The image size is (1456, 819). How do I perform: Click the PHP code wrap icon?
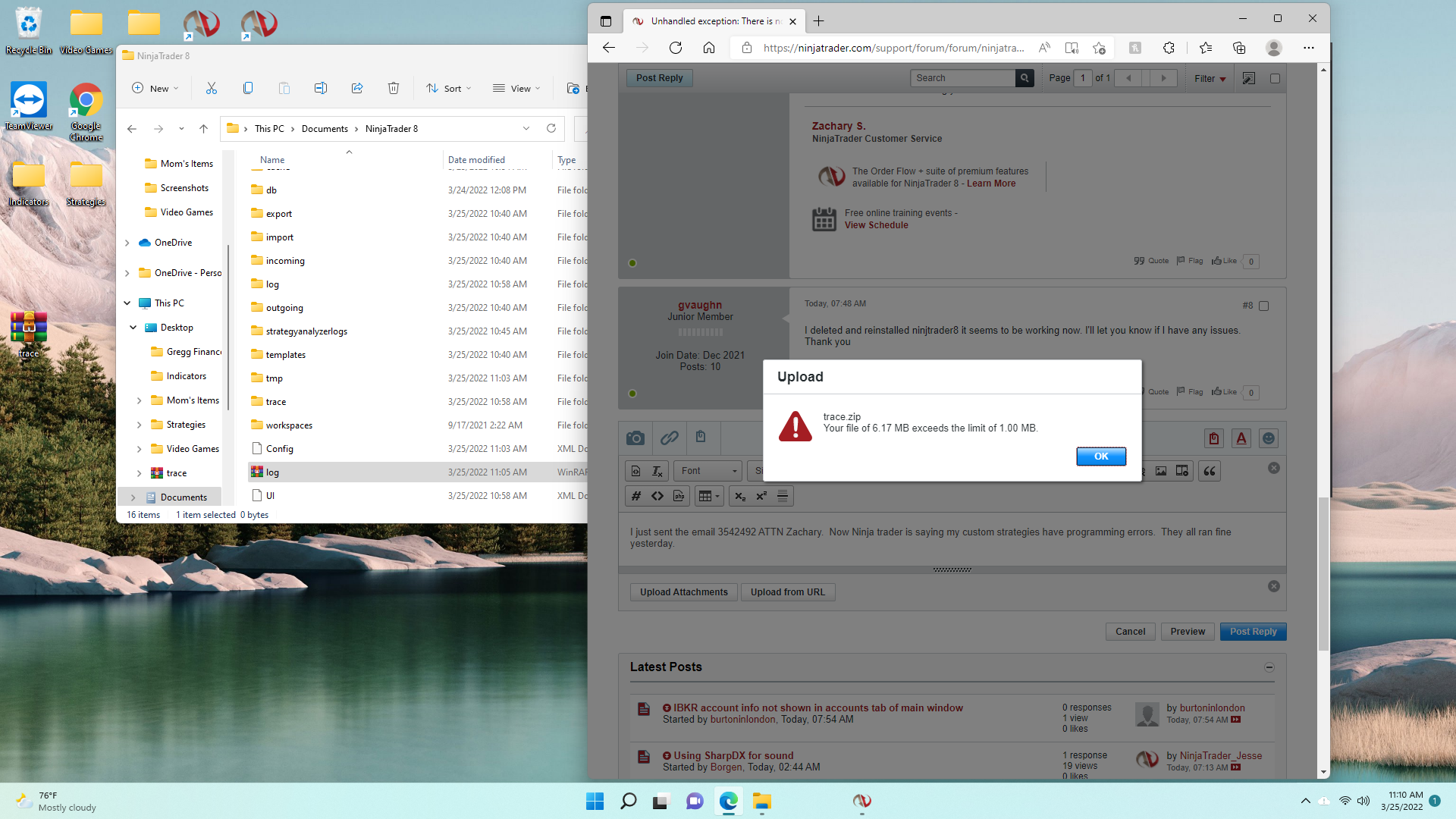click(679, 496)
